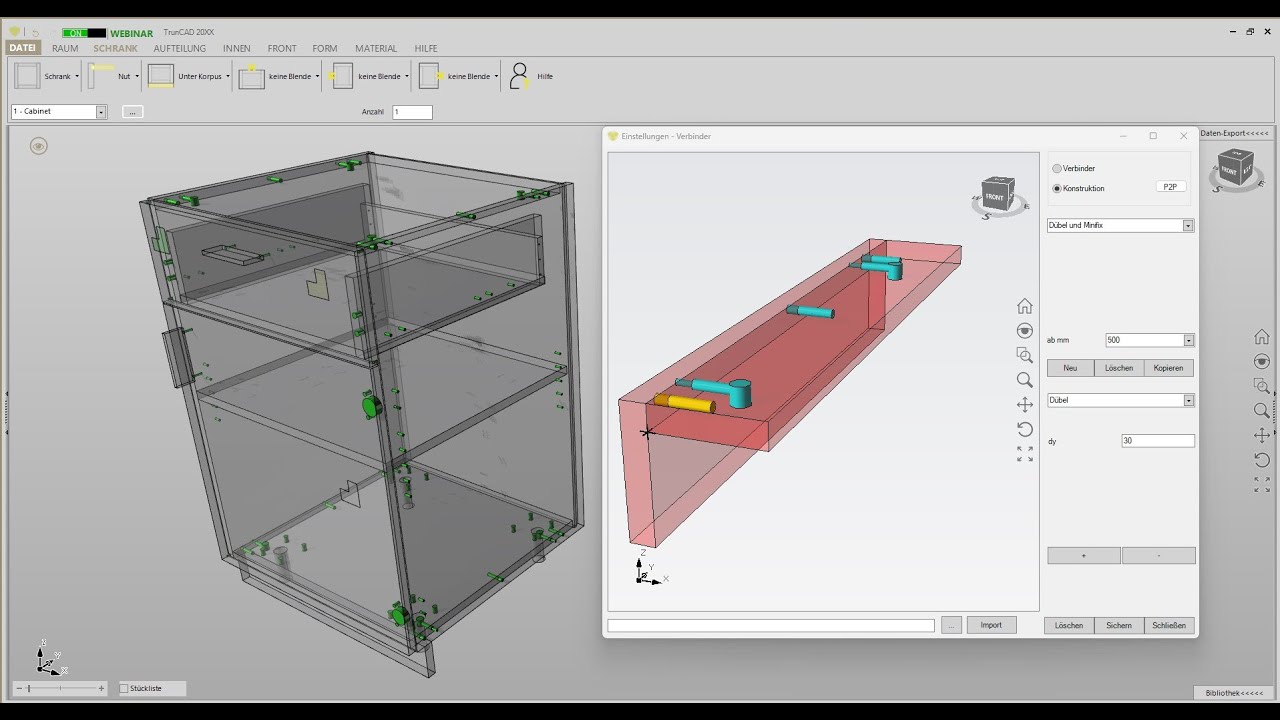Switch to the AUFTEILUNG tab

(x=180, y=48)
